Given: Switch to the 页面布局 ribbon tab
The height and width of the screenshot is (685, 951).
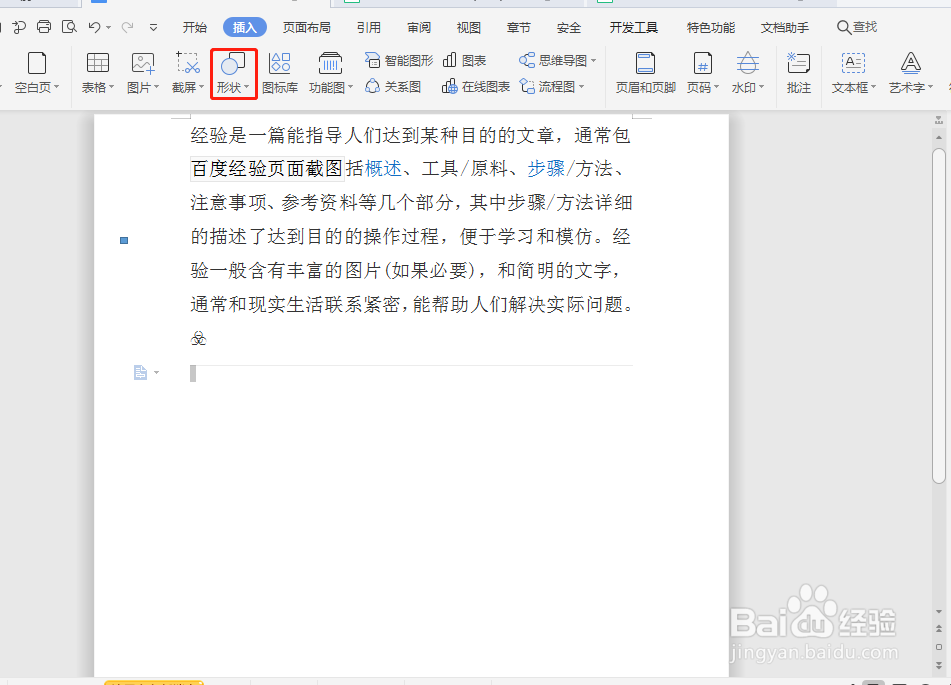Looking at the screenshot, I should click(307, 27).
